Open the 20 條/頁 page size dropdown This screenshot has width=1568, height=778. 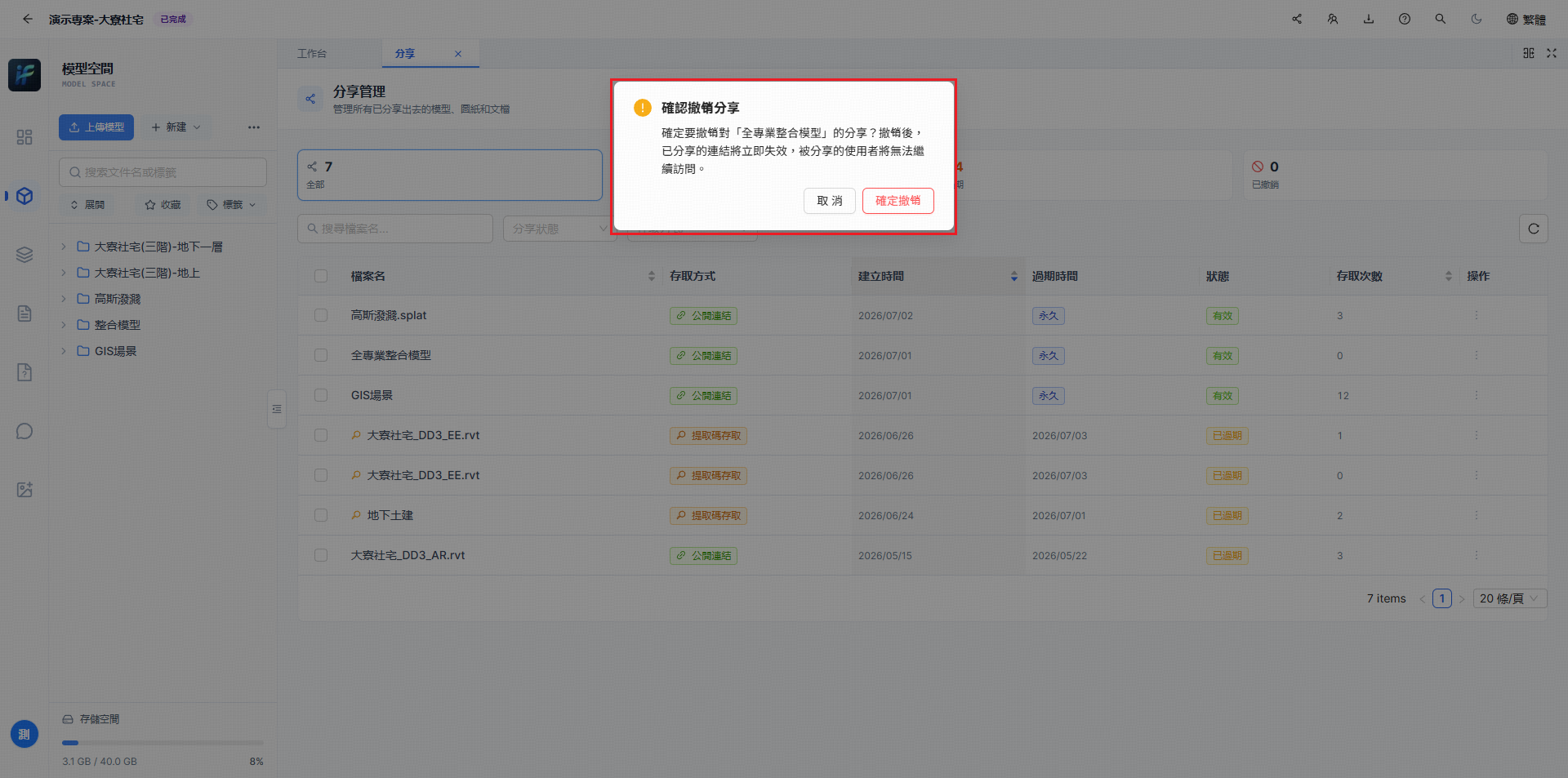(x=1510, y=598)
